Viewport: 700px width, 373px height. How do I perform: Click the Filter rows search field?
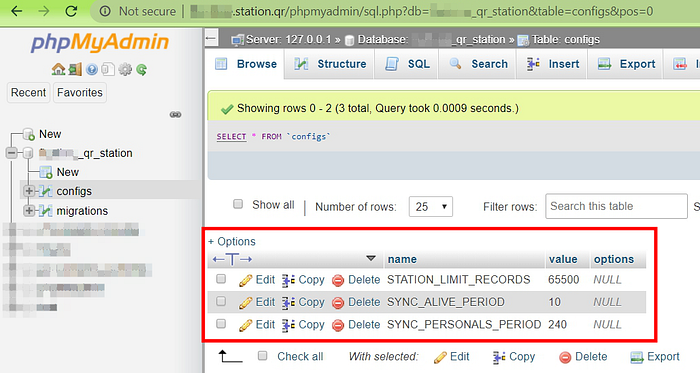click(616, 206)
